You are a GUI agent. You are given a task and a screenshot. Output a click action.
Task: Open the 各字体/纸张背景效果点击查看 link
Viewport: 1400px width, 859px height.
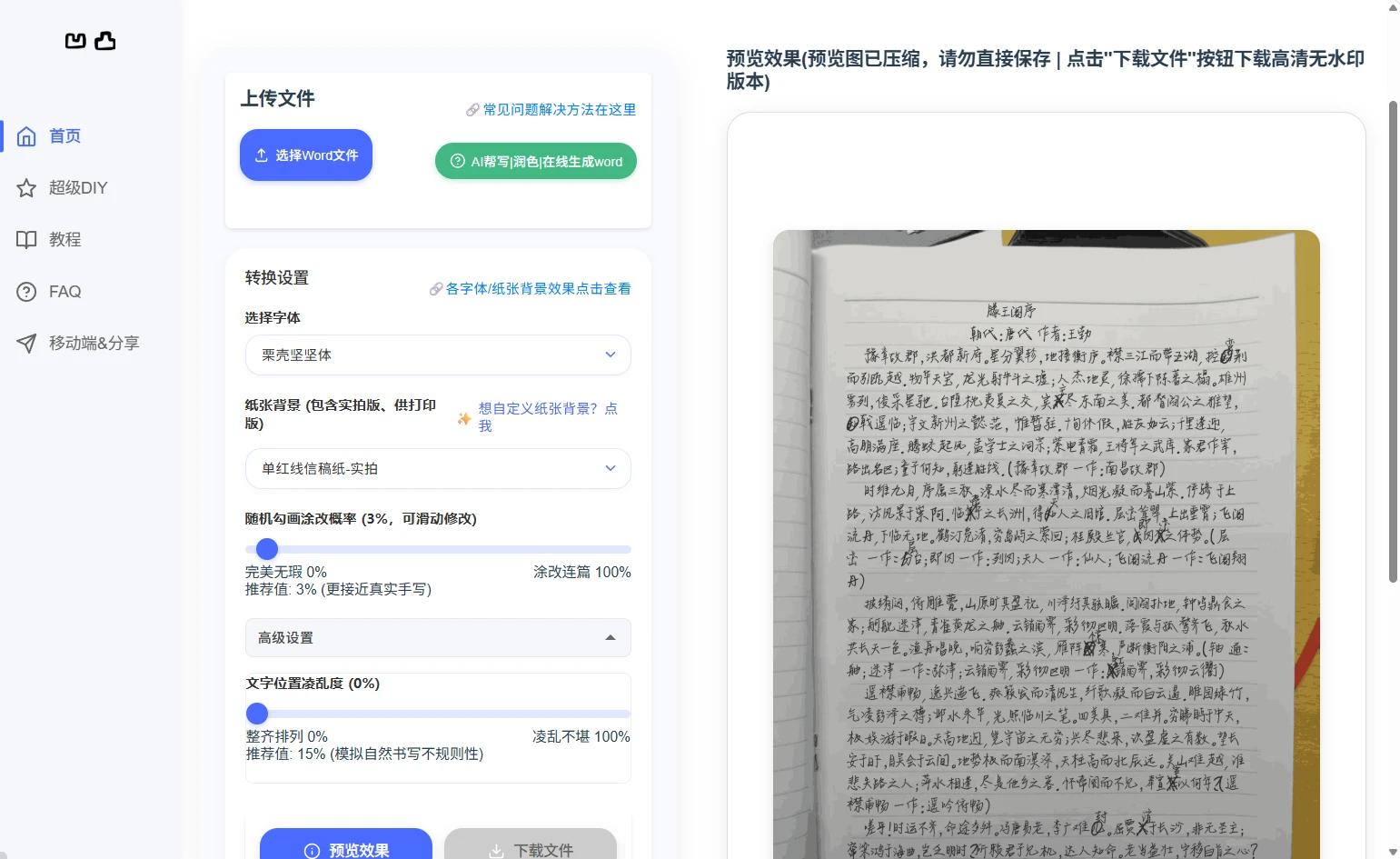(x=538, y=289)
